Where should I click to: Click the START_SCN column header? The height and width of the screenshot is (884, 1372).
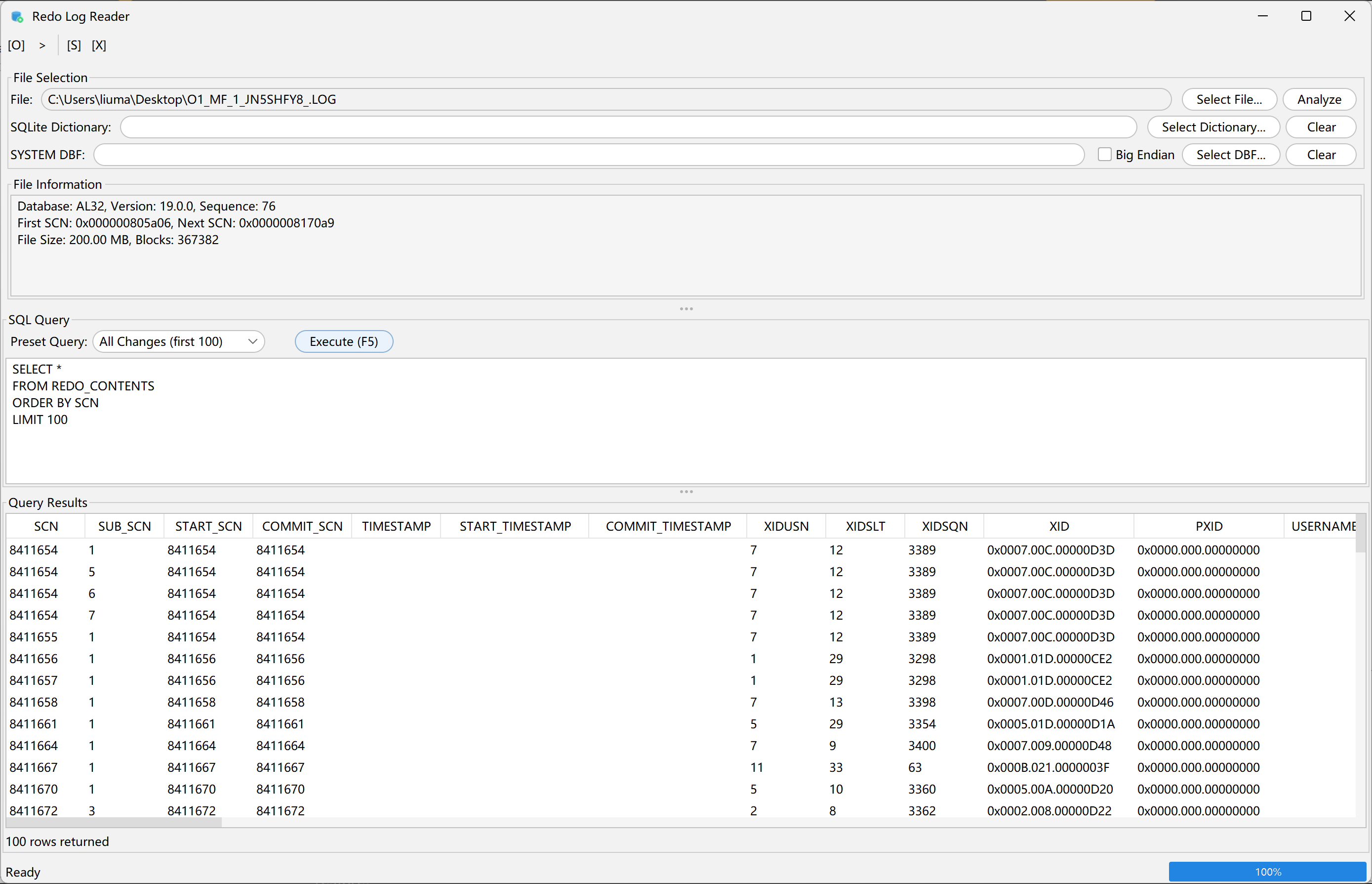208,526
